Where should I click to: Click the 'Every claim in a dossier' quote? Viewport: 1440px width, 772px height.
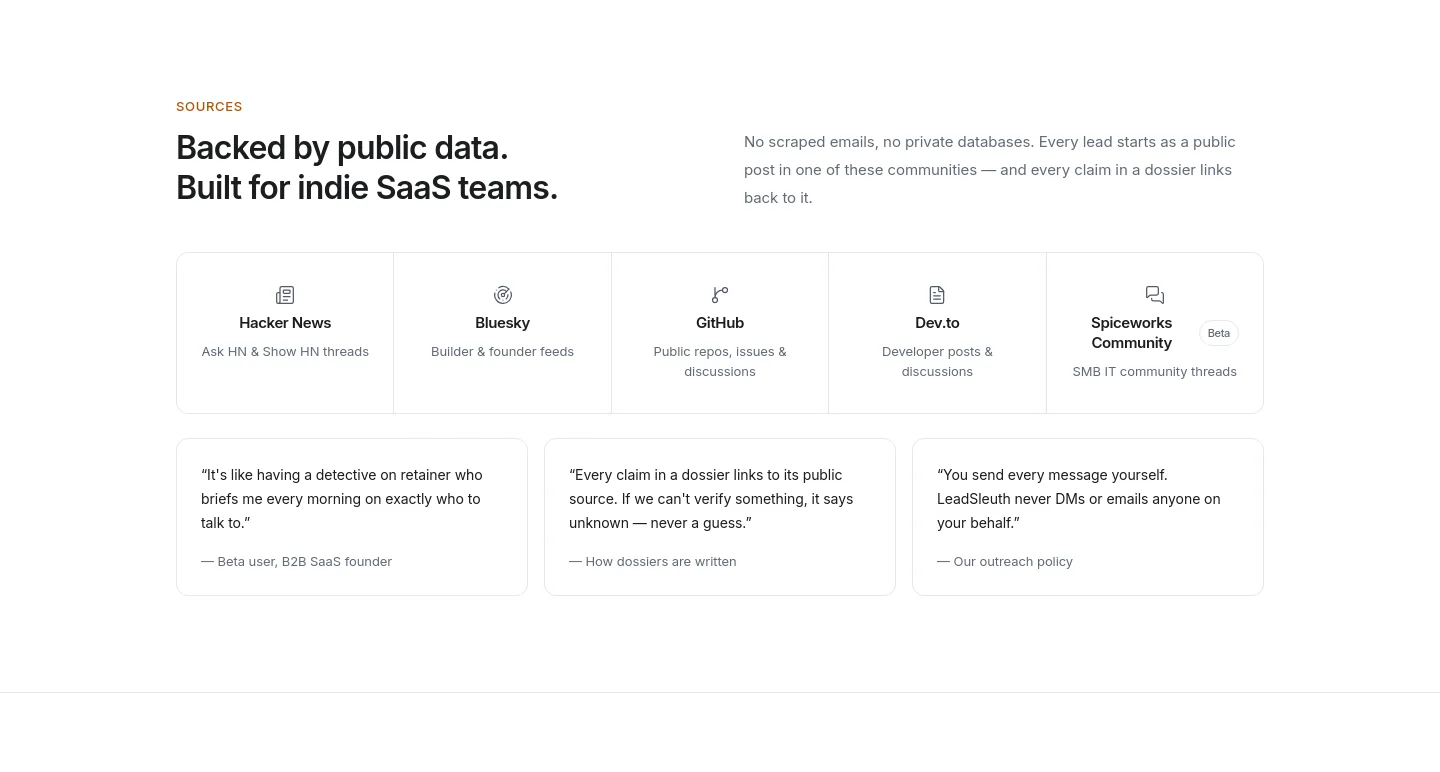tap(711, 499)
